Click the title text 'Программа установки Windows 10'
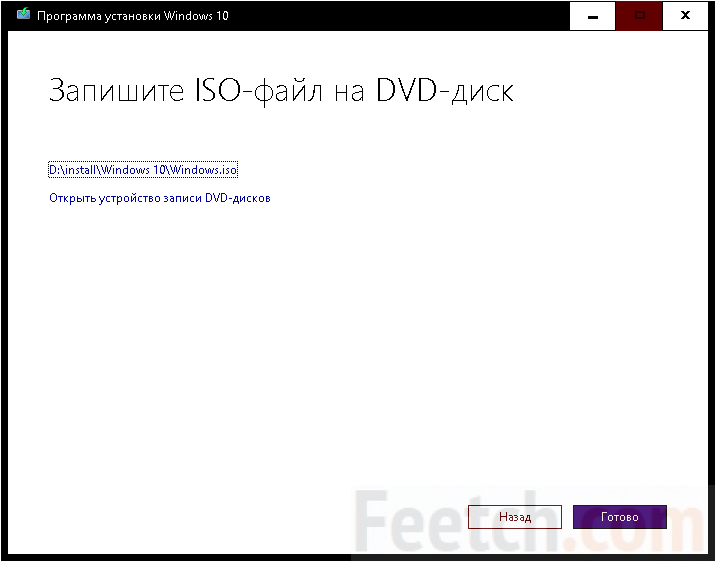The width and height of the screenshot is (716, 562). click(x=132, y=16)
